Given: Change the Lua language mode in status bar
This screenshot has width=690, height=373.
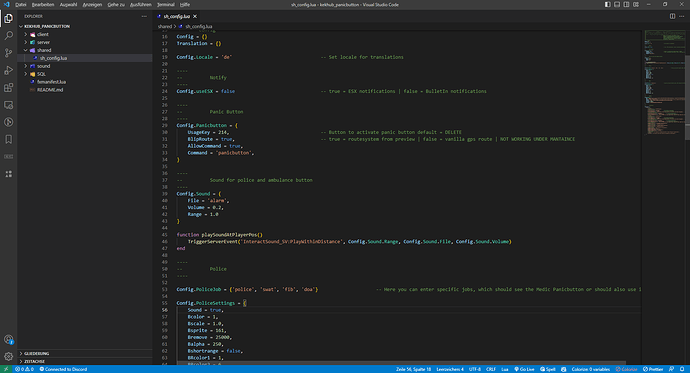Looking at the screenshot, I should click(505, 369).
